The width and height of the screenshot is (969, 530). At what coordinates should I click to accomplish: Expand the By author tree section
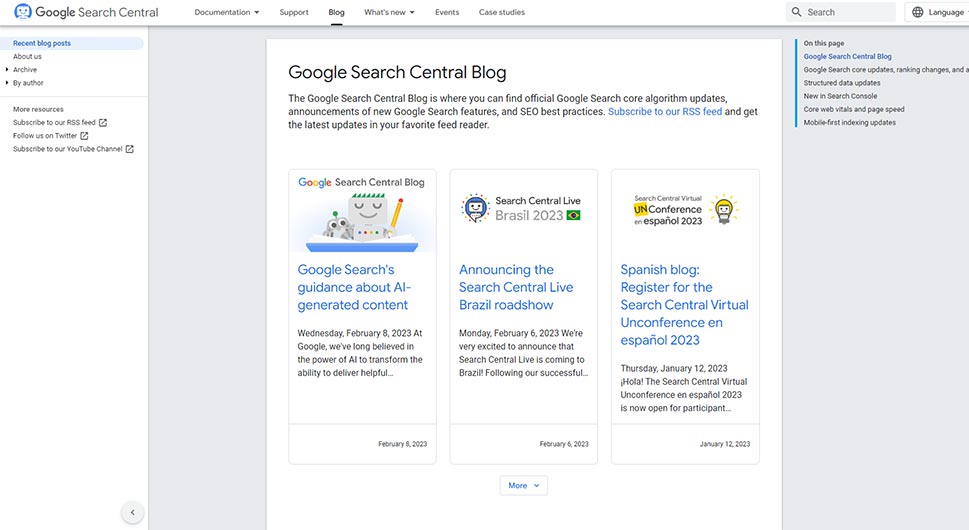(28, 83)
